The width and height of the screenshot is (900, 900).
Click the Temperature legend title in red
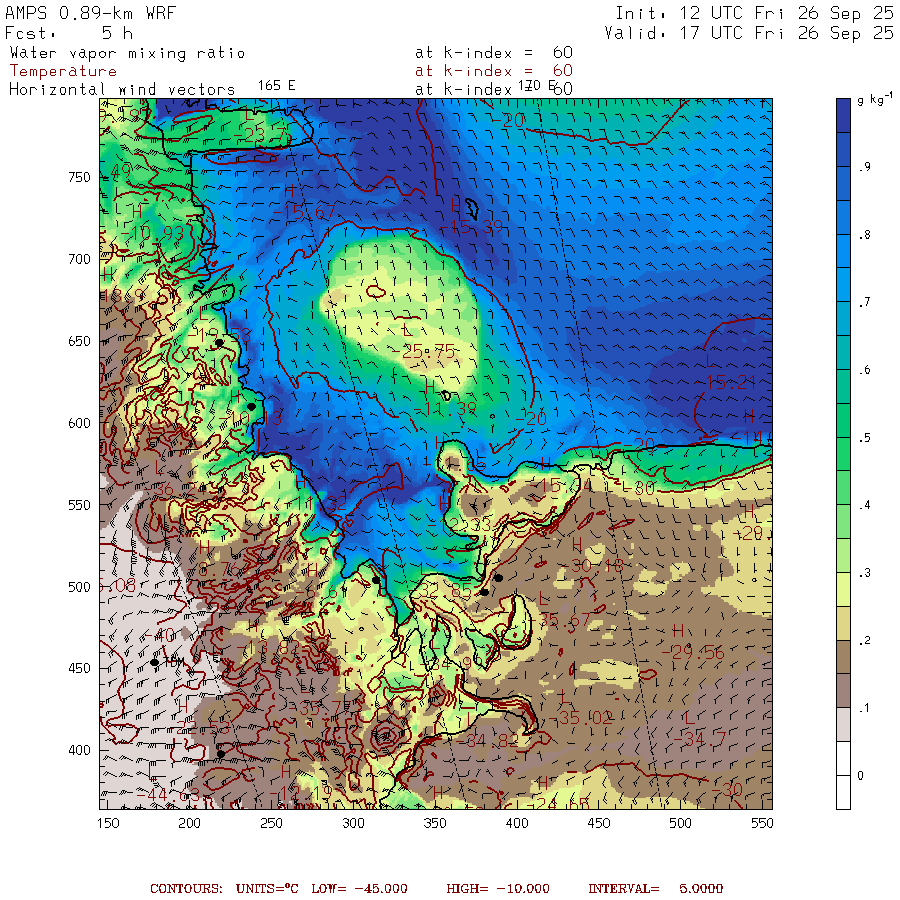point(63,71)
